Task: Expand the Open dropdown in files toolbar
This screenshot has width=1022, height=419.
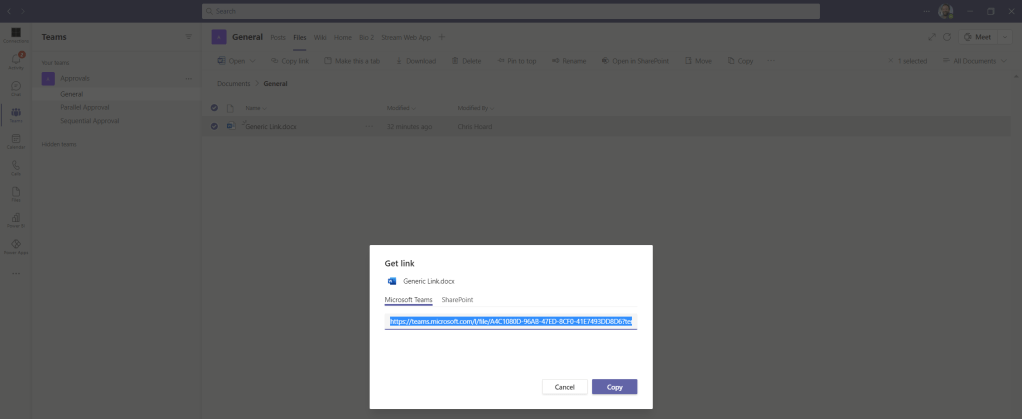Action: point(251,61)
